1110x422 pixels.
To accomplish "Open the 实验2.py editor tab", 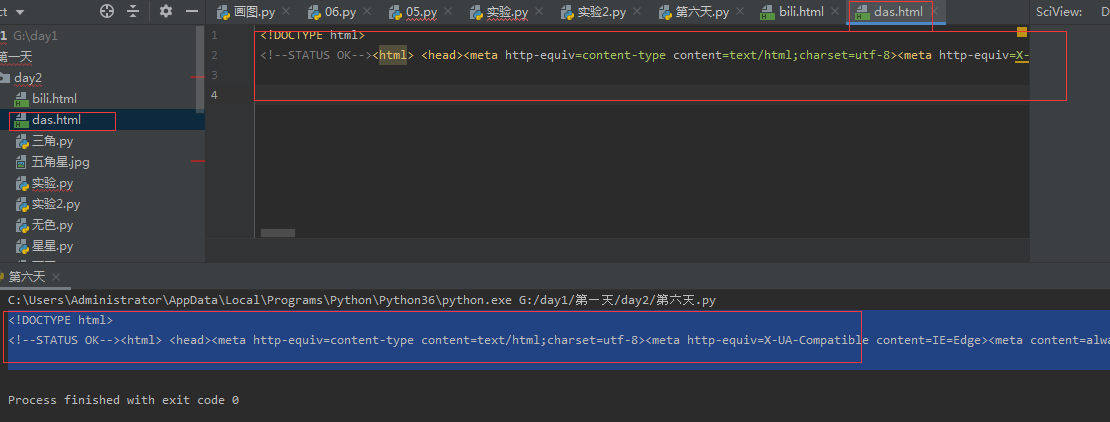I will 600,12.
